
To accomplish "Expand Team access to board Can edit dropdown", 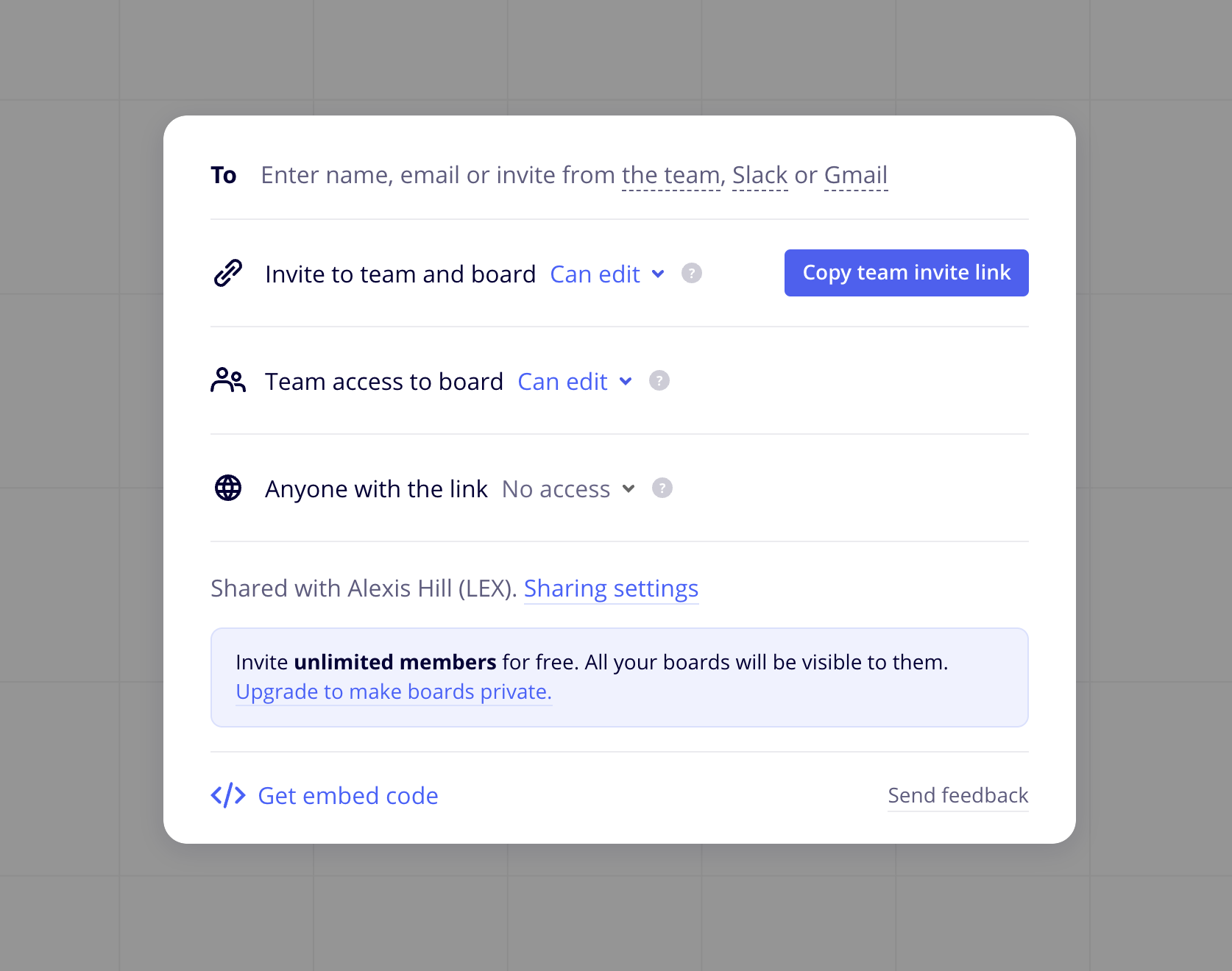I will 575,381.
